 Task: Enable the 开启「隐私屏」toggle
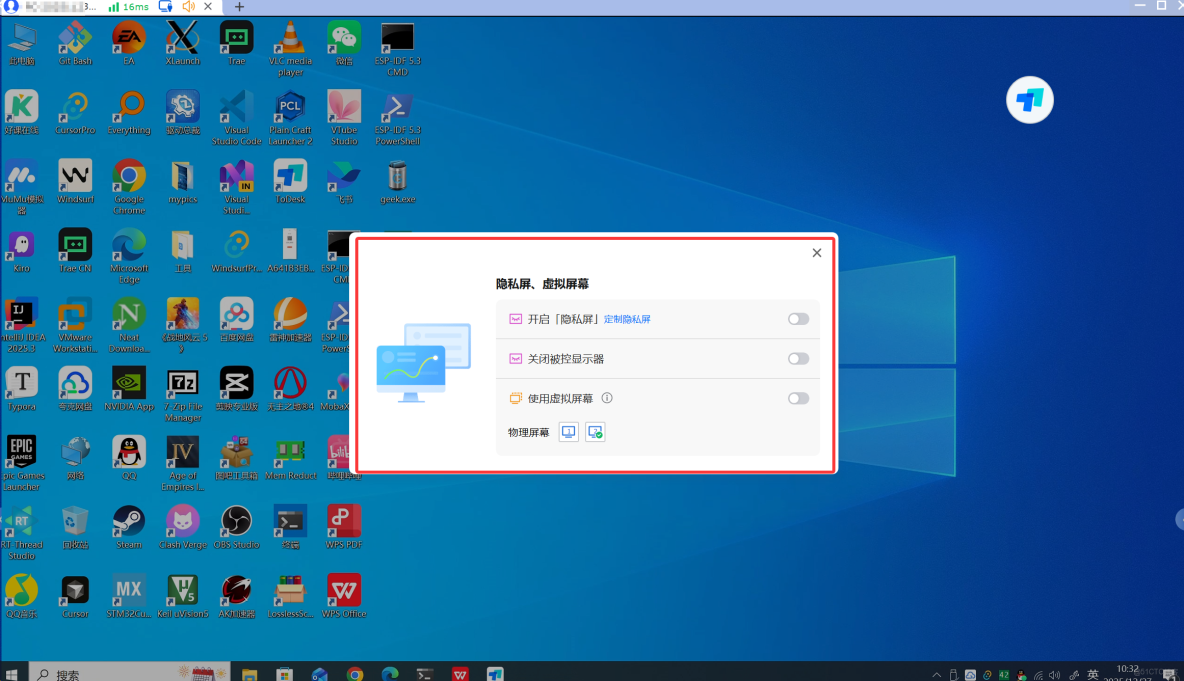[x=799, y=318]
